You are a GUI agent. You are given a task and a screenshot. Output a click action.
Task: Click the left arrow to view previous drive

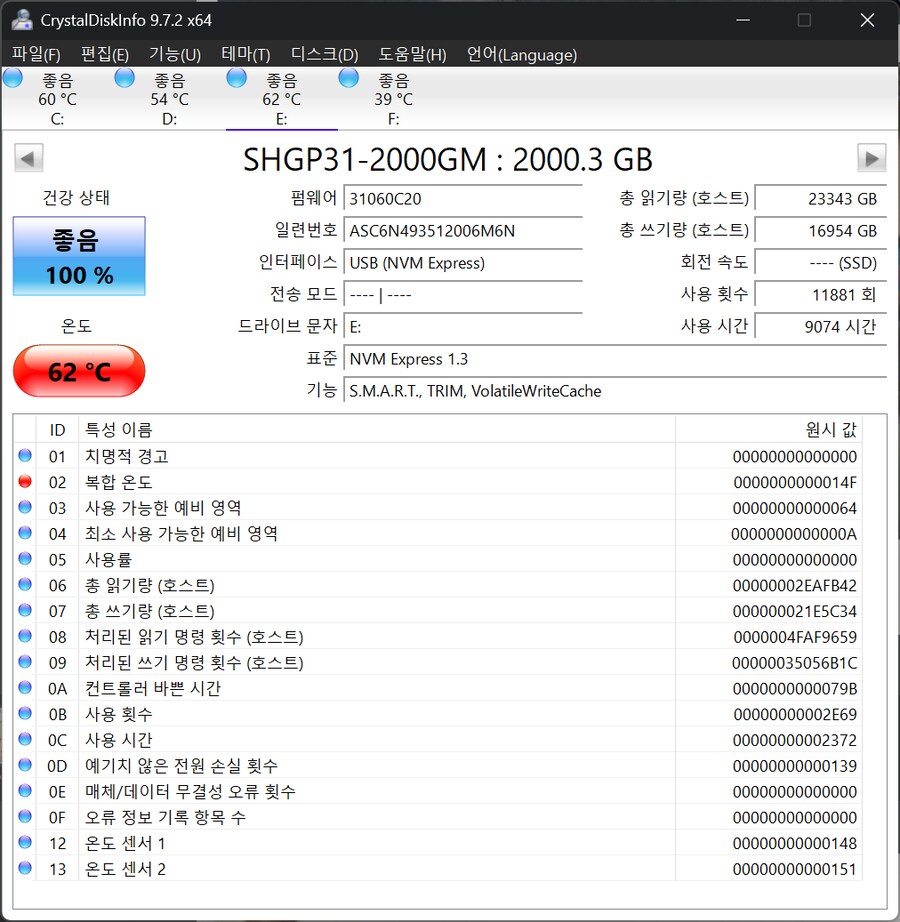[x=28, y=158]
